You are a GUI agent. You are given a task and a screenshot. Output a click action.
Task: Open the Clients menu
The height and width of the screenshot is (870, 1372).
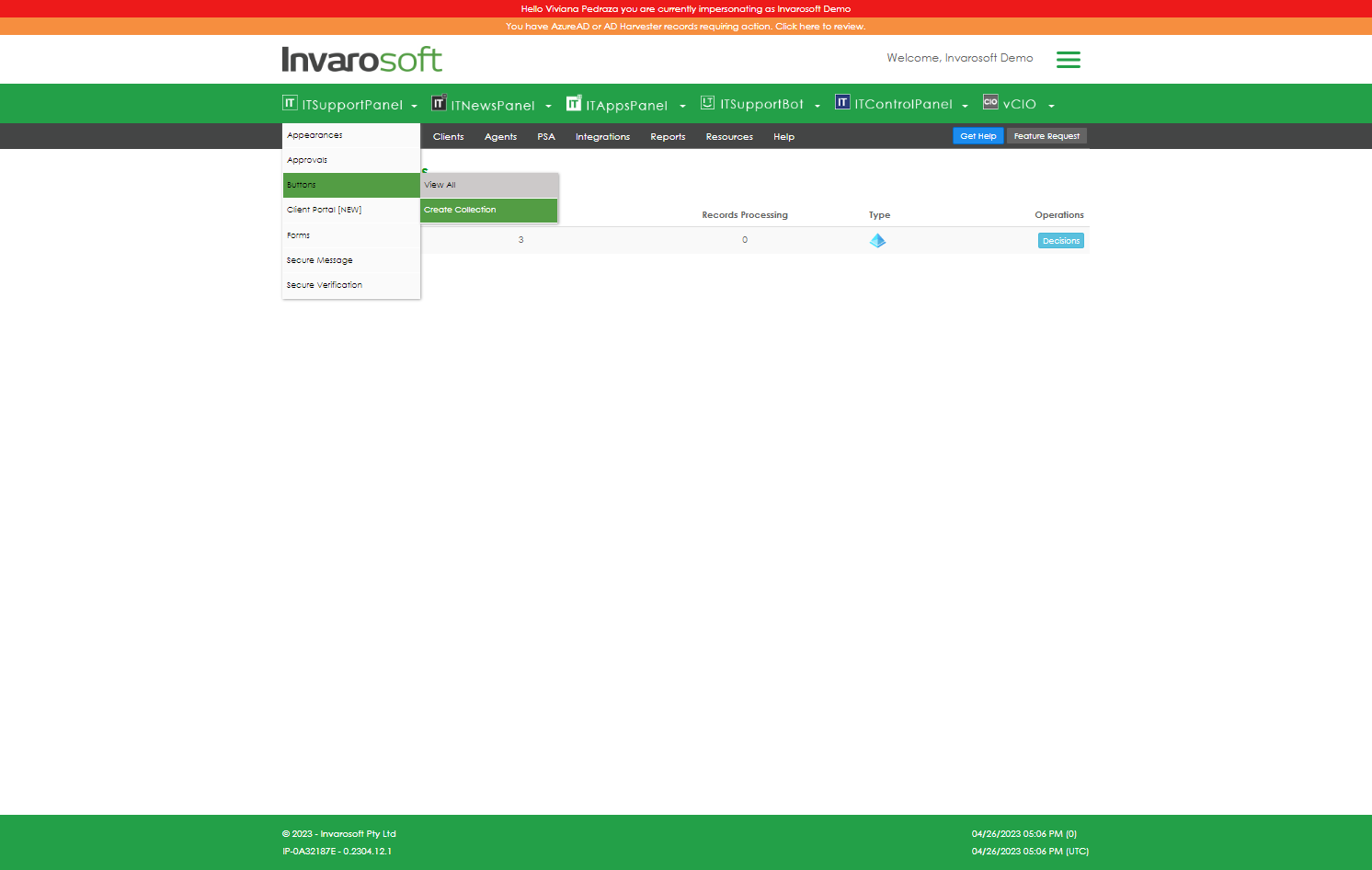coord(448,137)
